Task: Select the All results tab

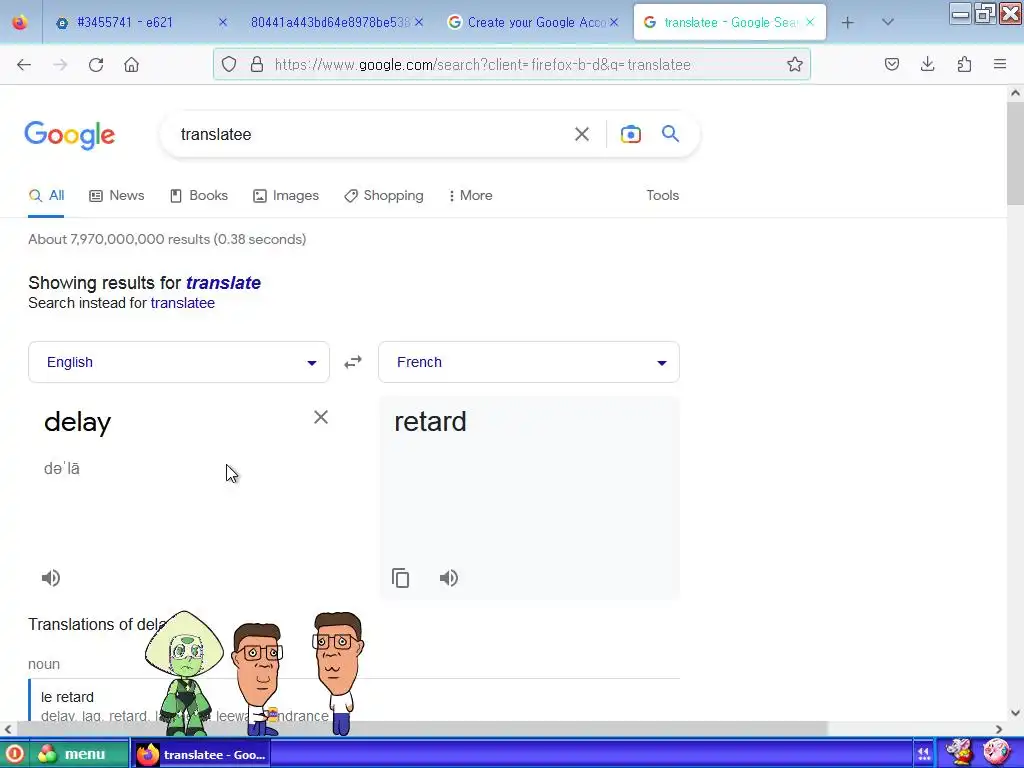Action: 46,195
